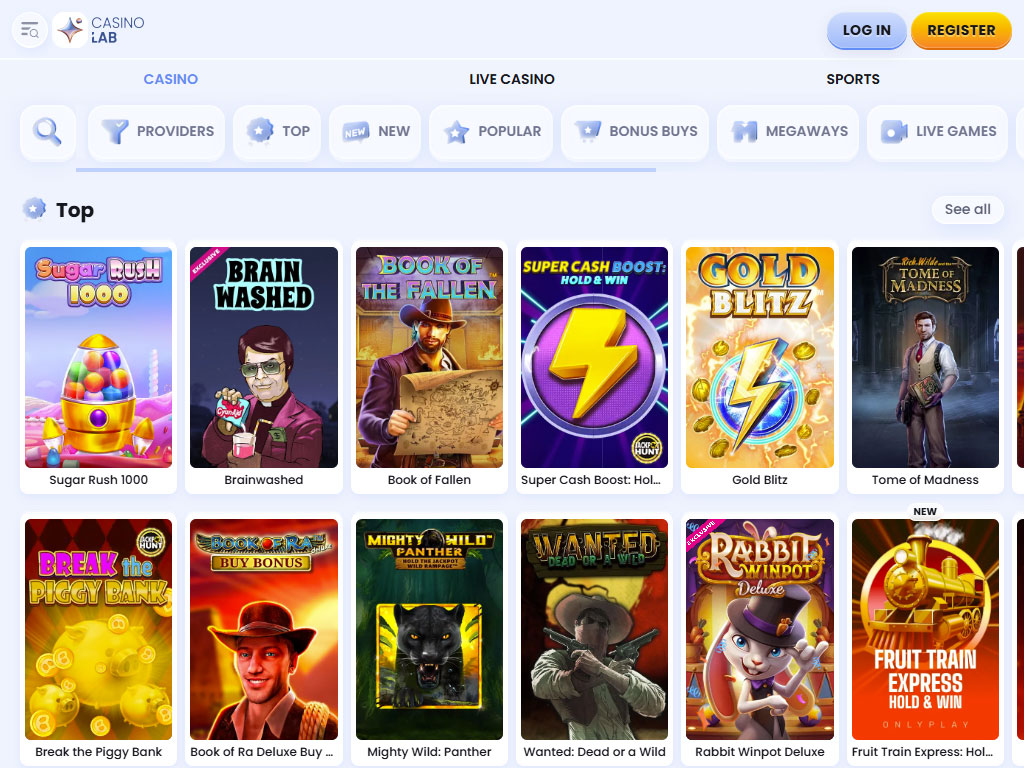Click the Bonus Buys cart icon

tap(588, 131)
